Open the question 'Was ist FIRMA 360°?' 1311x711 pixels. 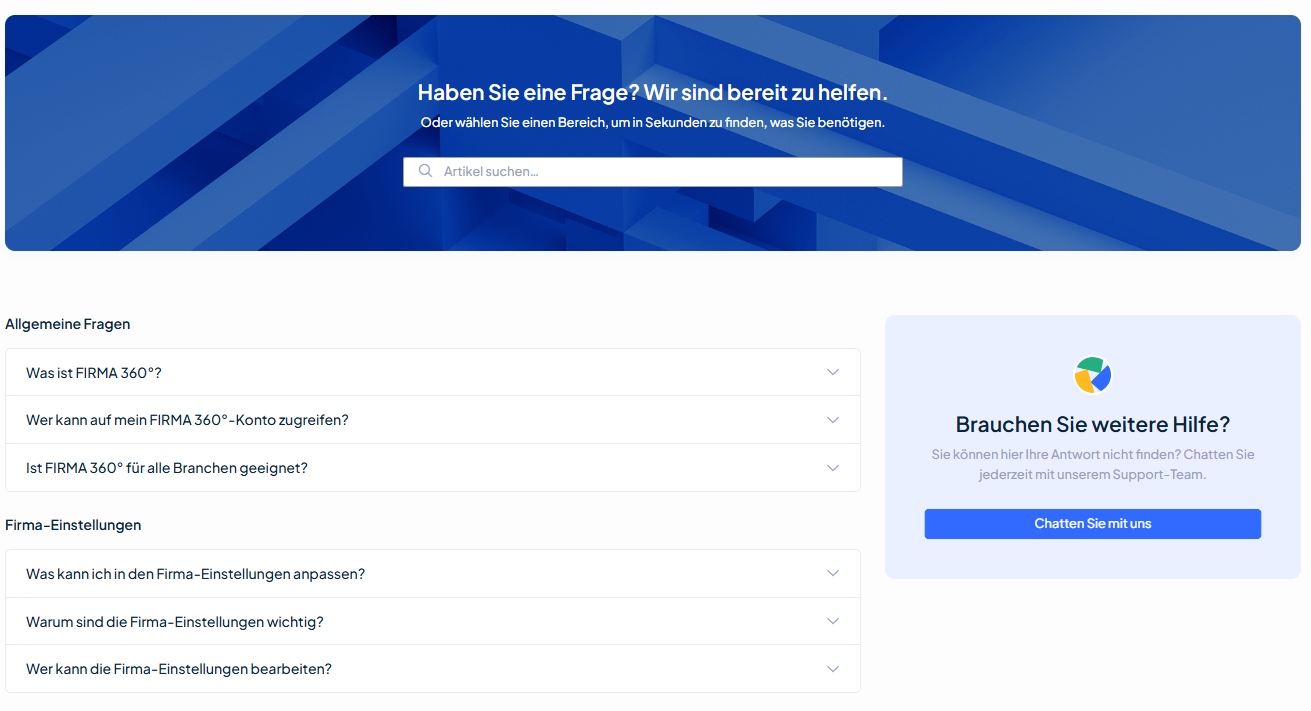[94, 372]
